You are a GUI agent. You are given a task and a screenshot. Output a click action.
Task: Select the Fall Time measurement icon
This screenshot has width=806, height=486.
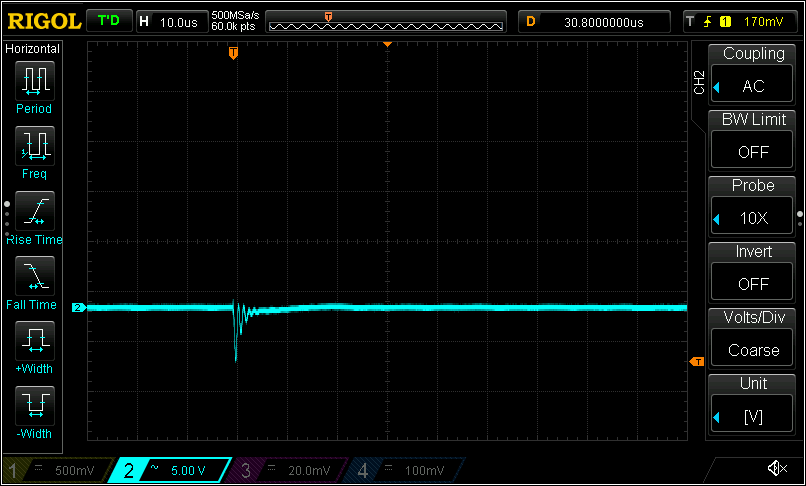tap(34, 276)
